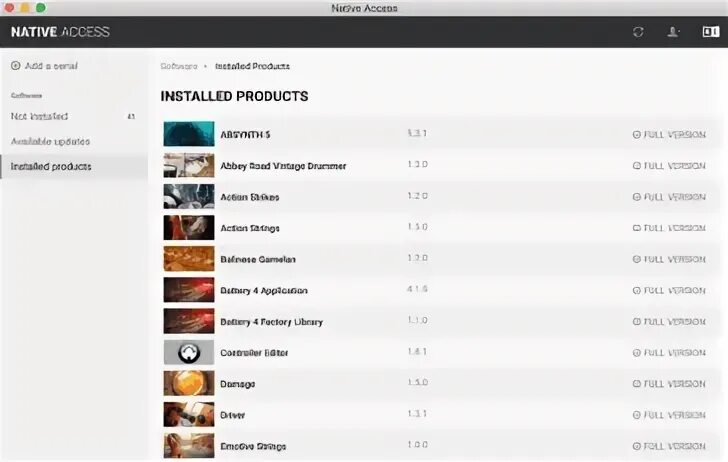Open Action Strings product thumbnail
This screenshot has width=728, height=462.
click(x=189, y=227)
